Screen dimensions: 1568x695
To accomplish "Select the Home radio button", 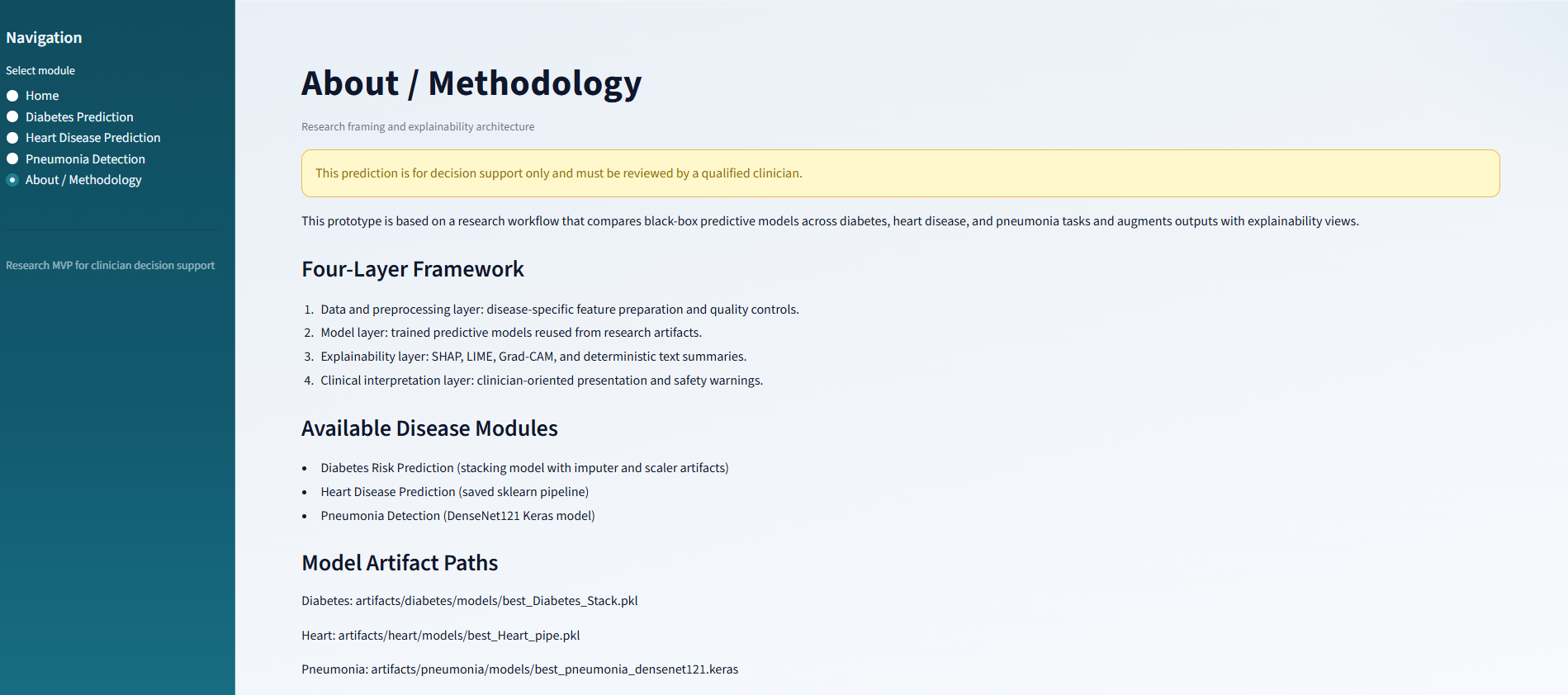I will tap(13, 96).
